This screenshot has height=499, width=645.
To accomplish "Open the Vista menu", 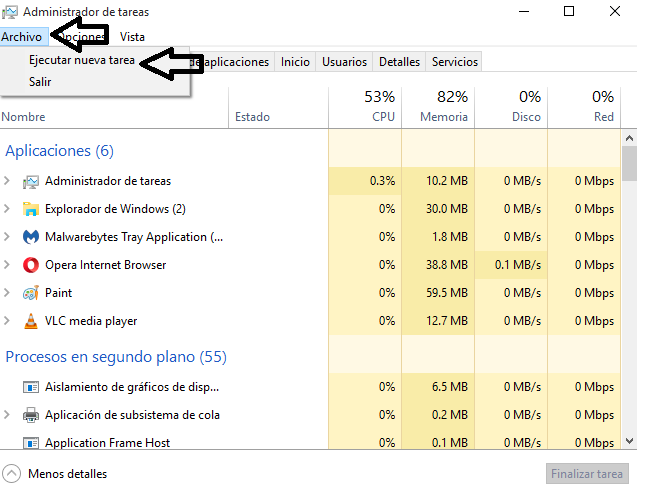I will (x=132, y=37).
